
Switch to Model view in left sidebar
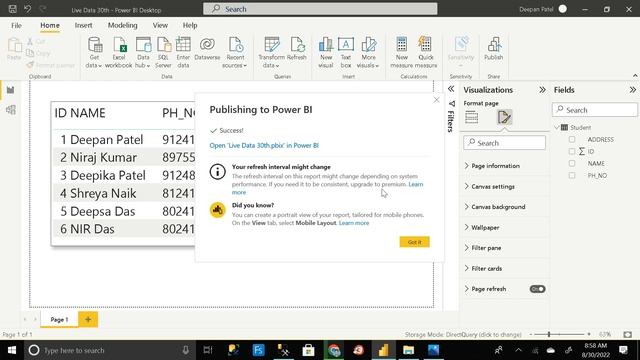[11, 110]
